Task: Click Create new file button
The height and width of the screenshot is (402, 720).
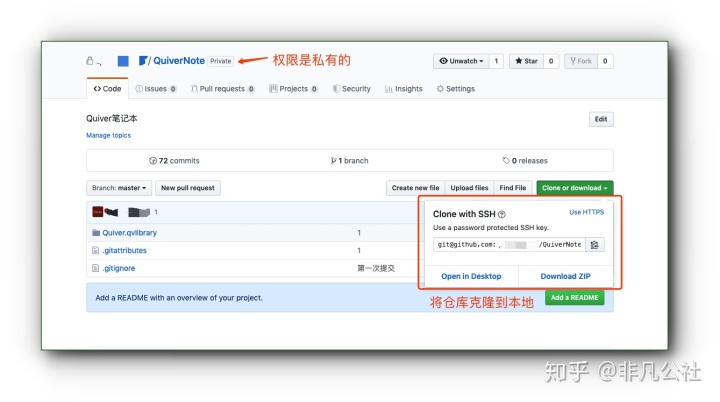Action: pos(416,188)
